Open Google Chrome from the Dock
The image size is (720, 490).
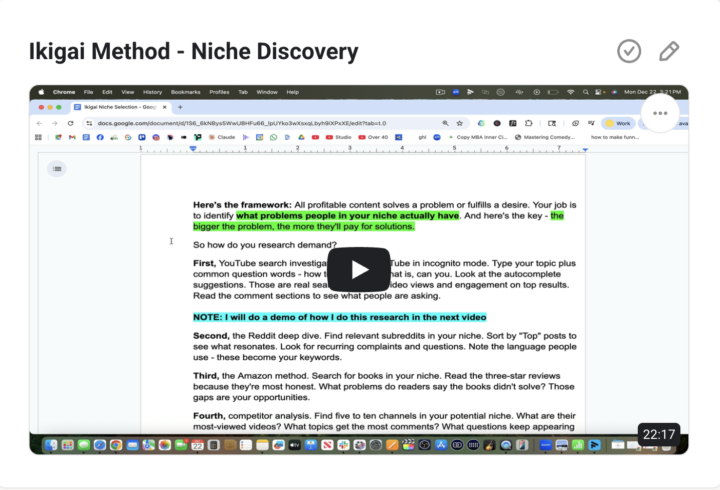coord(116,445)
